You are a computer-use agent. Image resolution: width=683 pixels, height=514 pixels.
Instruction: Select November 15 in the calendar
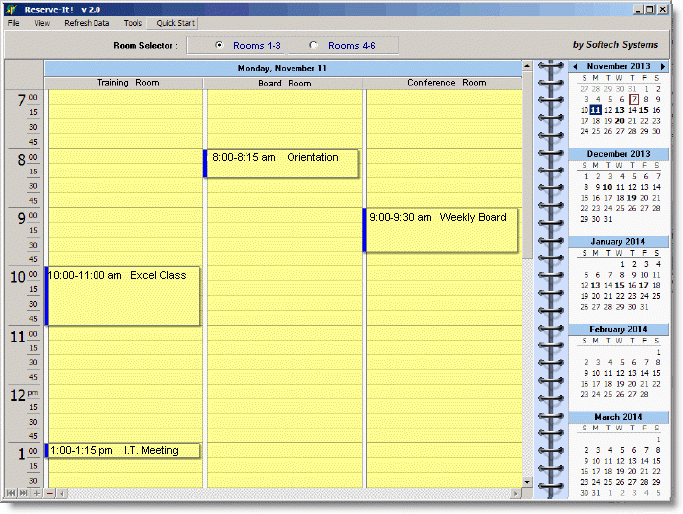(x=644, y=110)
